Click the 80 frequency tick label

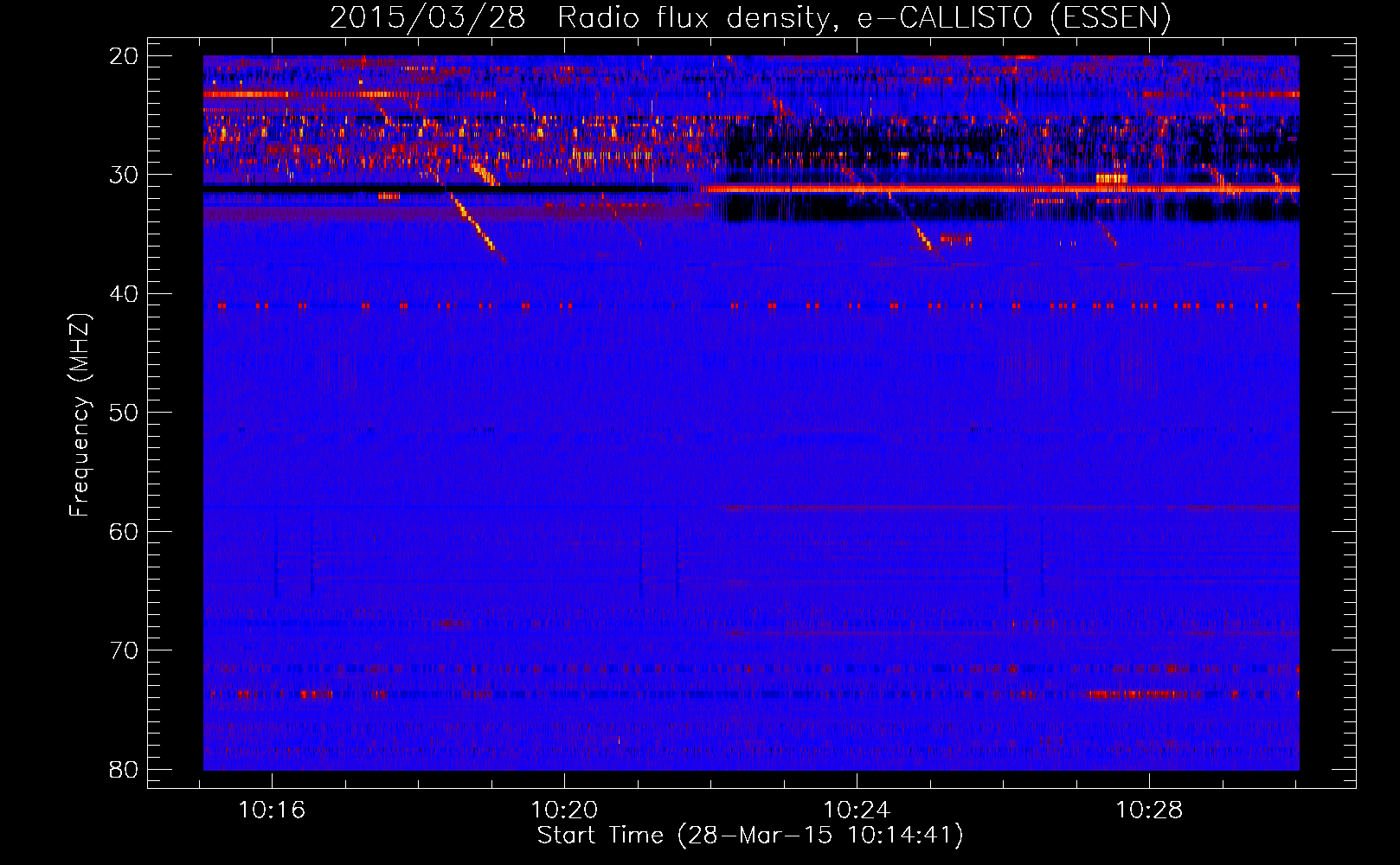tap(124, 769)
